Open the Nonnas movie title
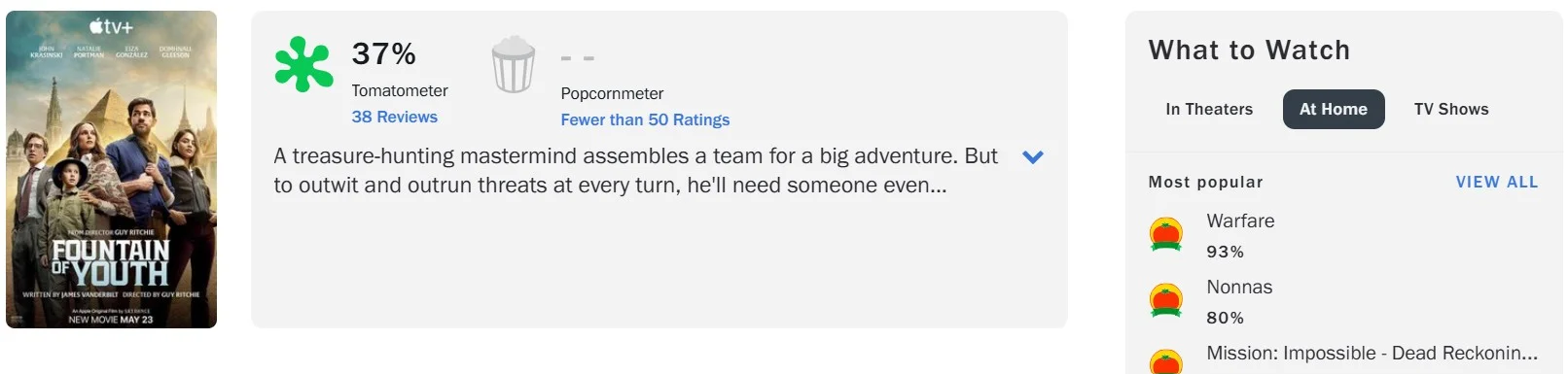Image resolution: width=1568 pixels, height=374 pixels. 1239,287
